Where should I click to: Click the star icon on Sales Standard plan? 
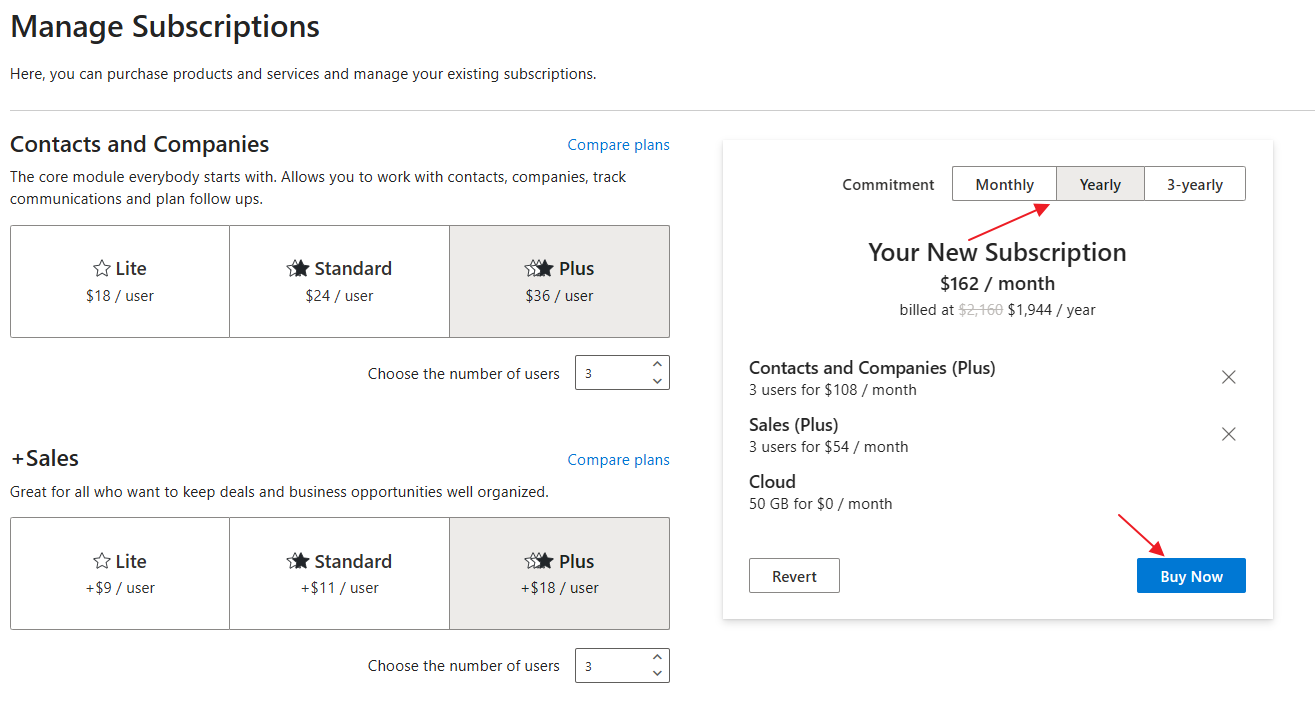[x=298, y=561]
